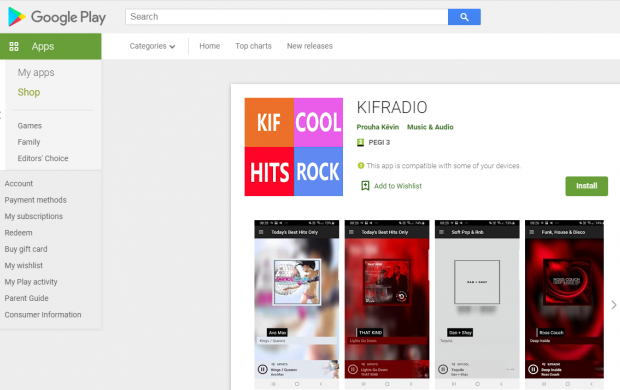Click the Google Play logo
Image resolution: width=620 pixels, height=390 pixels.
57,17
